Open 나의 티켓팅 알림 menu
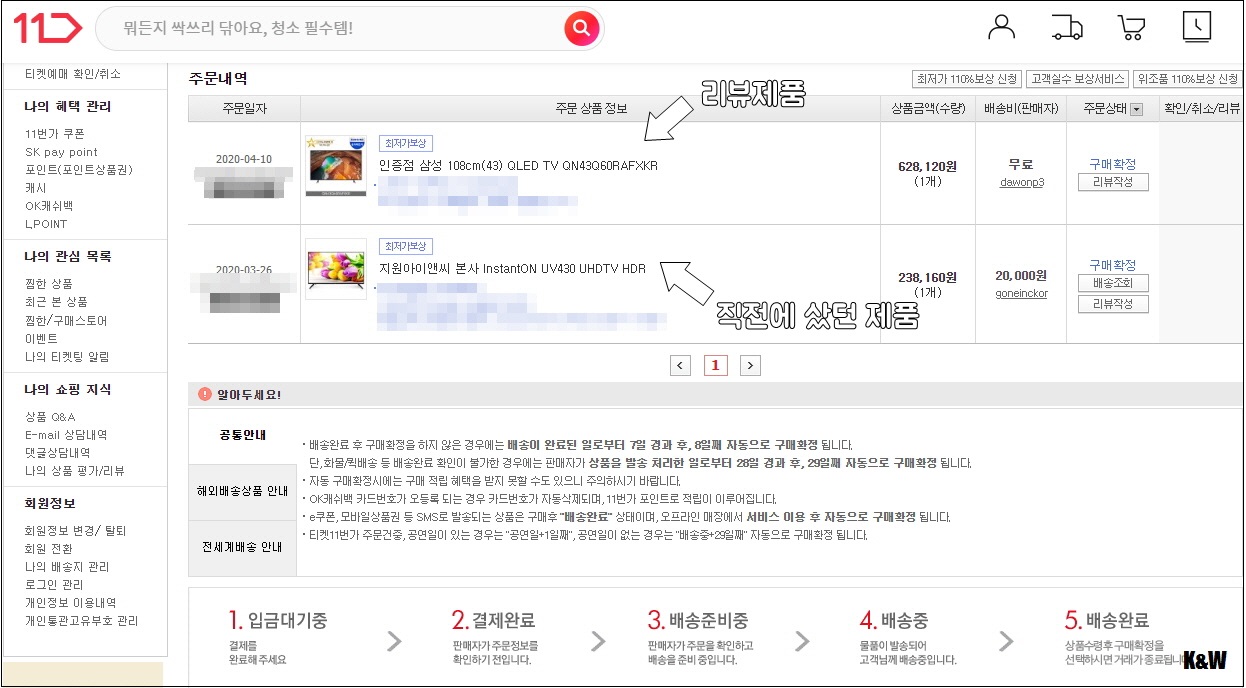The height and width of the screenshot is (688, 1246). (67, 357)
